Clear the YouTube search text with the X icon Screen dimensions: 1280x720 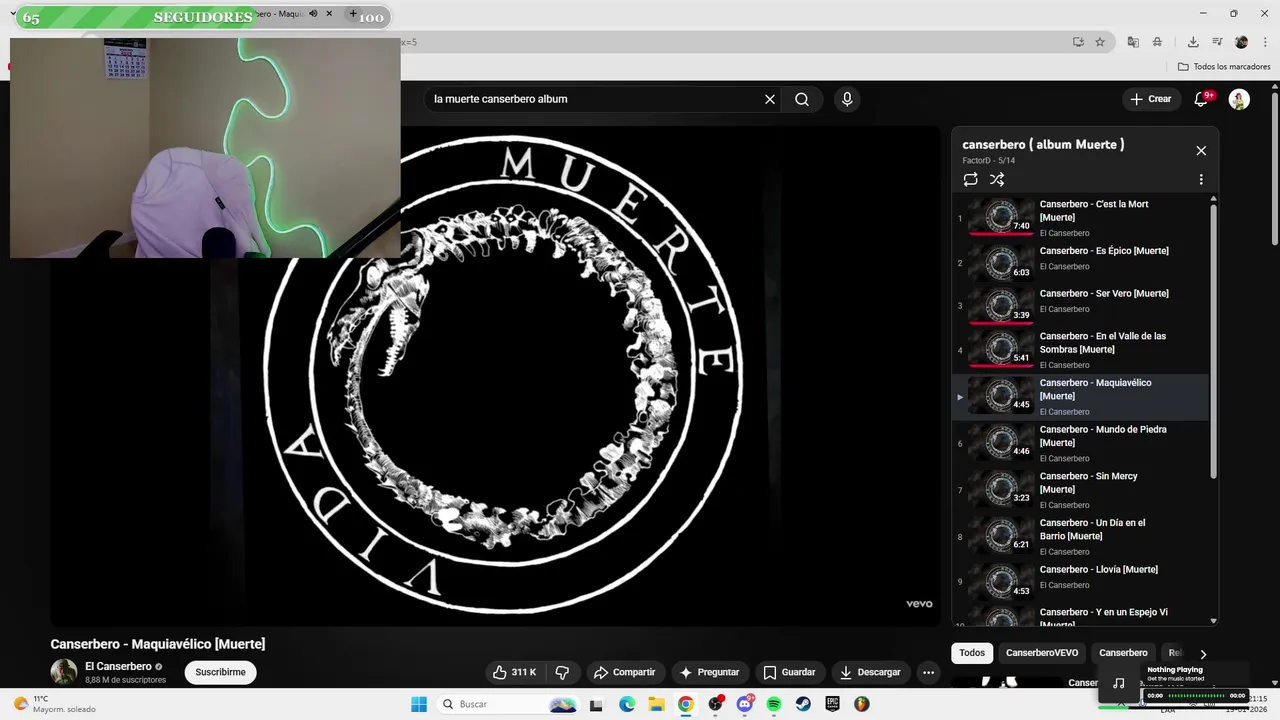(x=770, y=99)
